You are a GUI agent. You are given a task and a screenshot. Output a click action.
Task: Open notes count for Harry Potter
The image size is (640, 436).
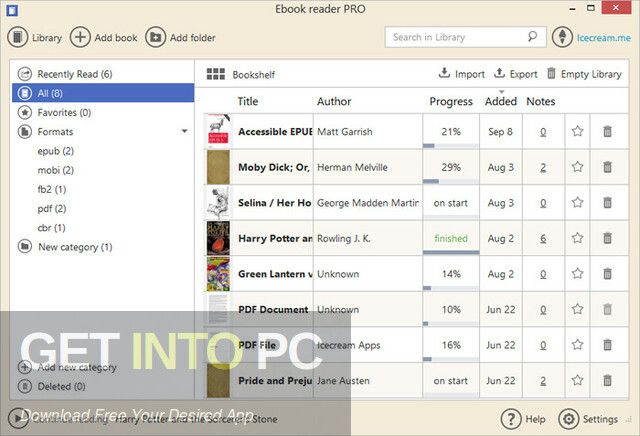(543, 238)
